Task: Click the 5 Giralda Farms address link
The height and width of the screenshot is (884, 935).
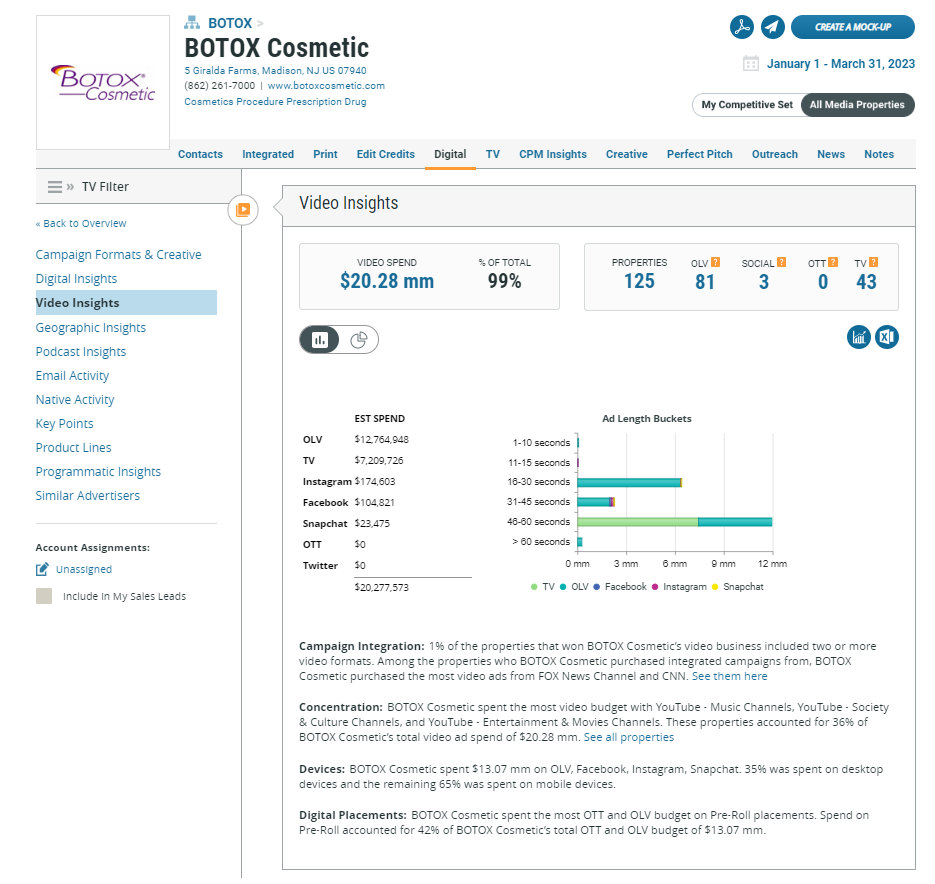Action: click(x=275, y=70)
